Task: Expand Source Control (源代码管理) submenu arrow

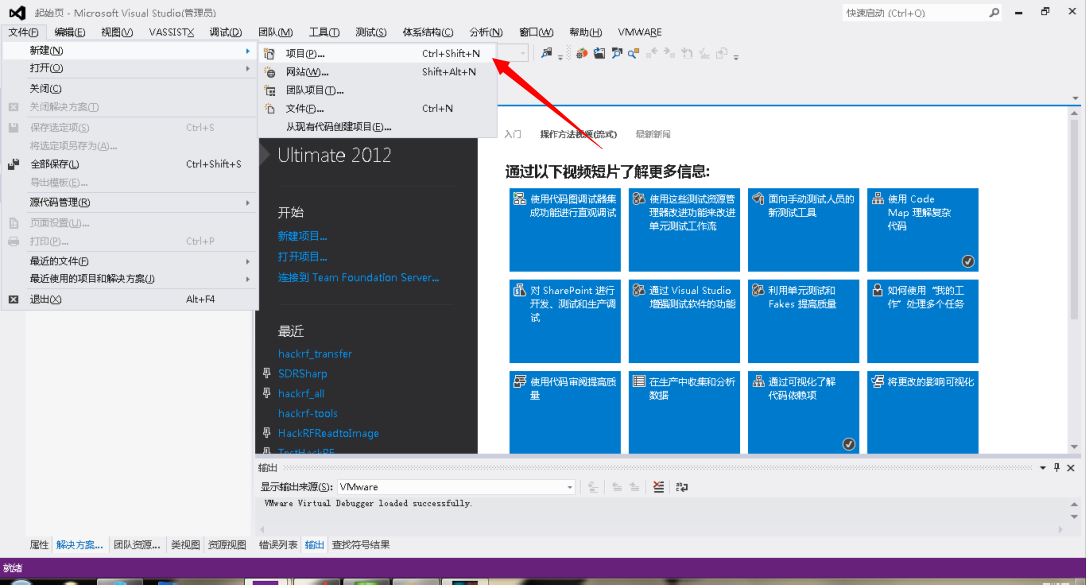Action: tap(247, 202)
